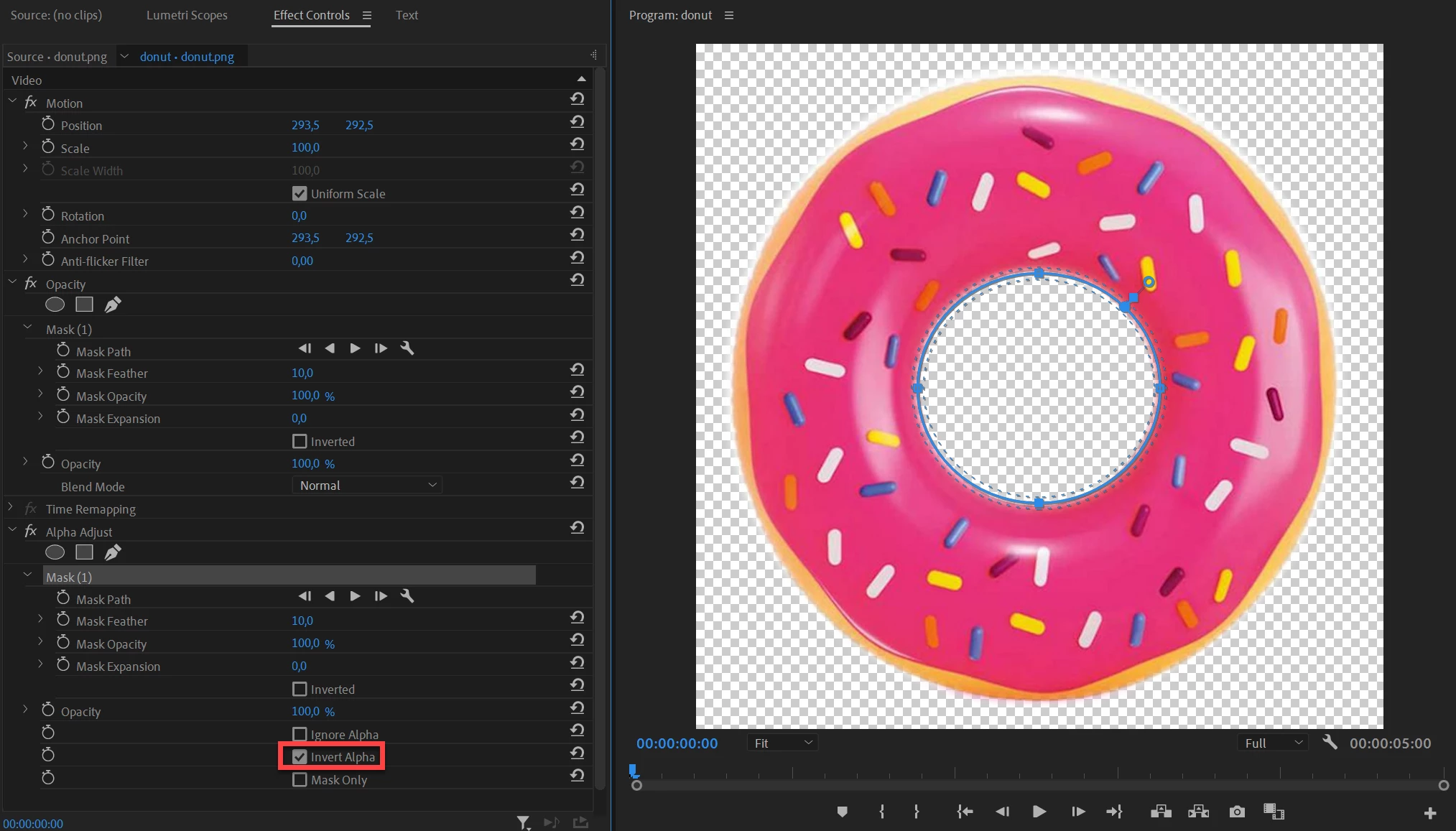Select the pen mask tool under Alpha Adjust

(x=113, y=552)
